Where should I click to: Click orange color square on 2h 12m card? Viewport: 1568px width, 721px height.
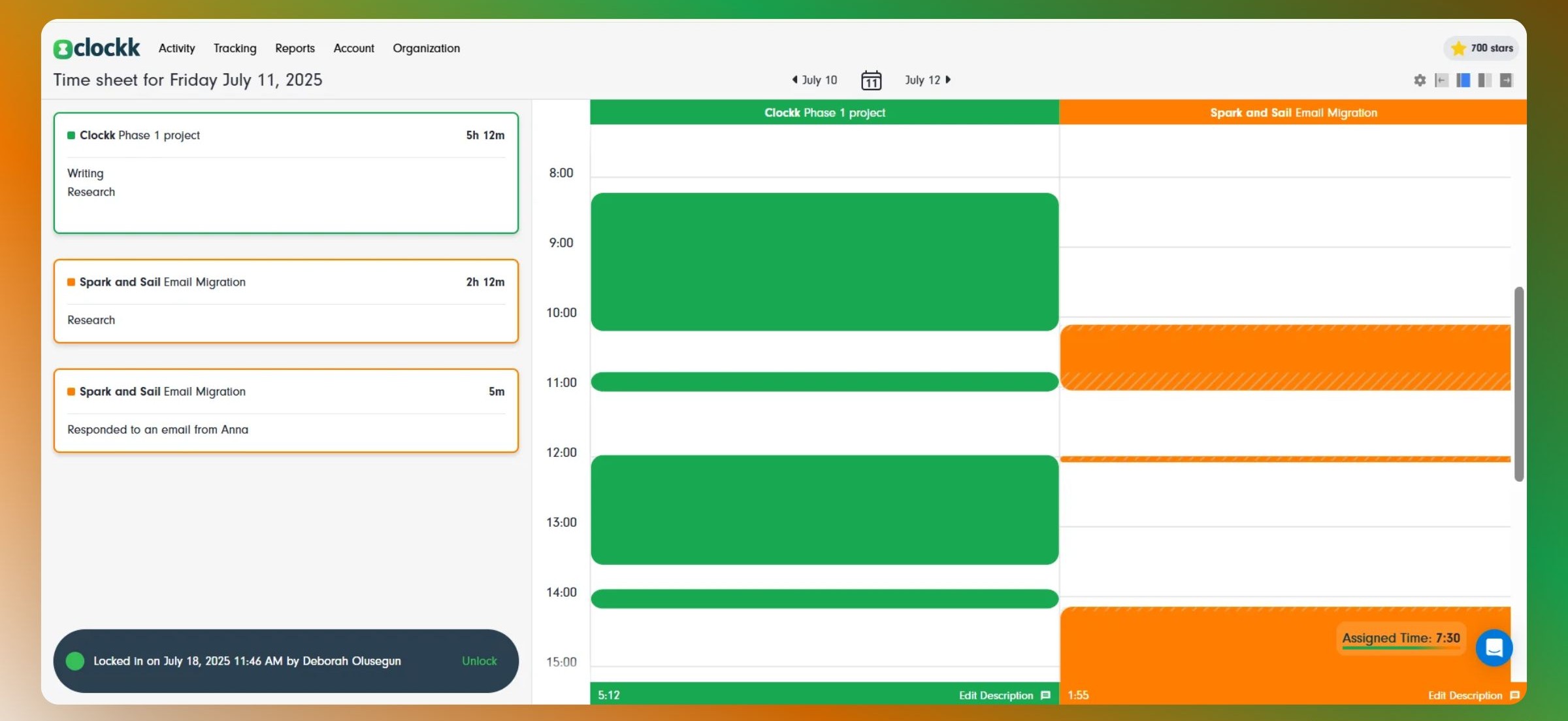point(71,282)
